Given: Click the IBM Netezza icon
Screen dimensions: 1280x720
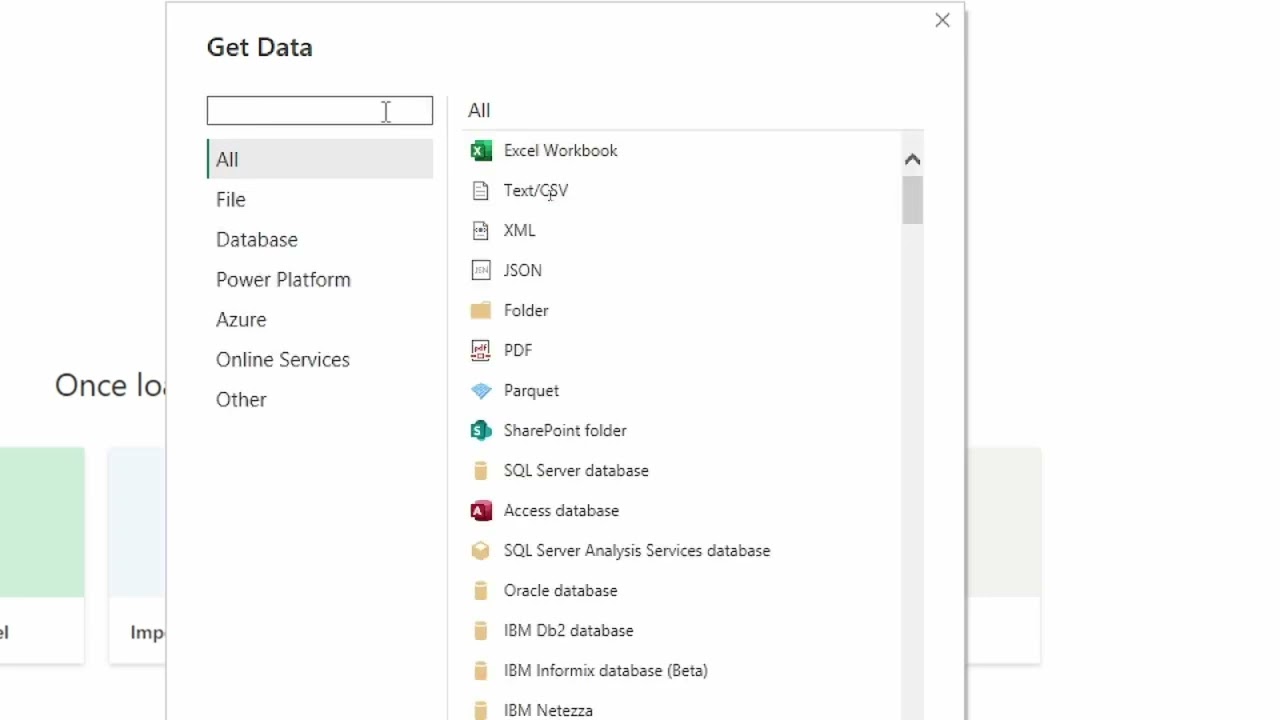Looking at the screenshot, I should coord(481,710).
